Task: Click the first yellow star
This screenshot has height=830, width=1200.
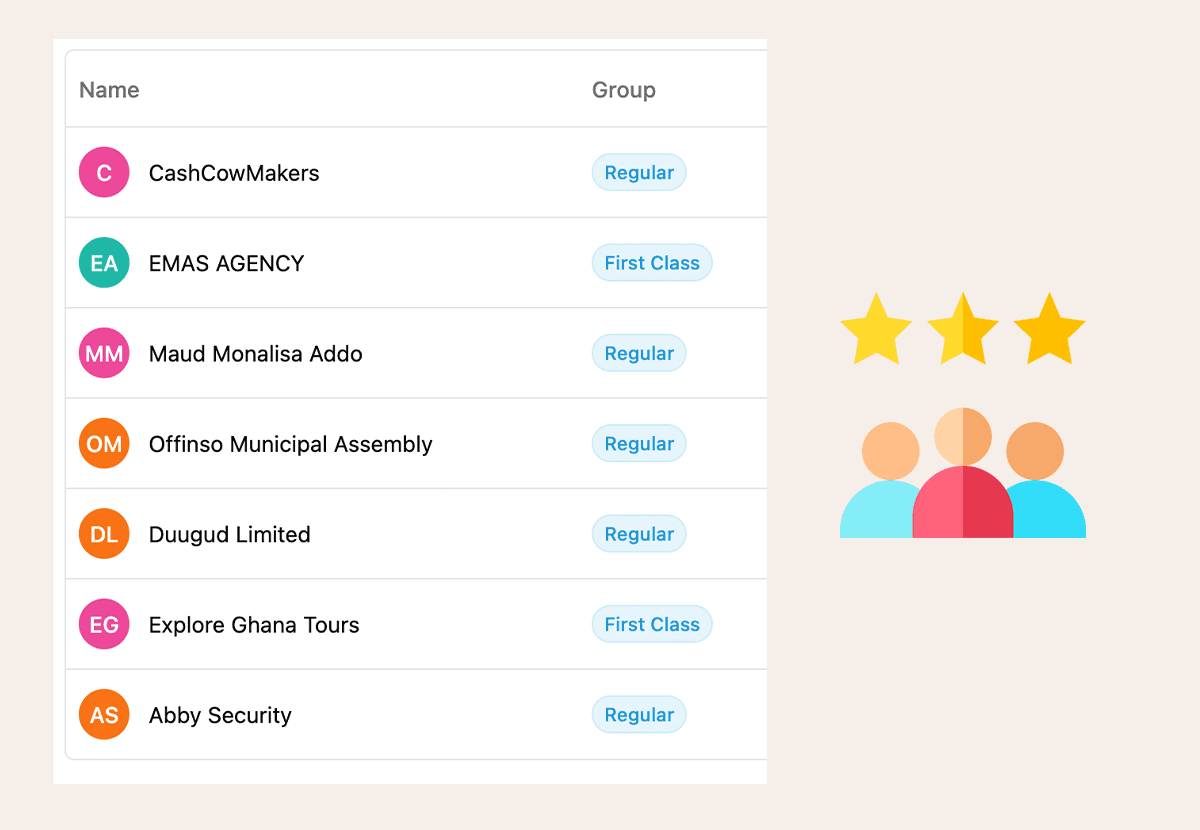Action: click(877, 327)
